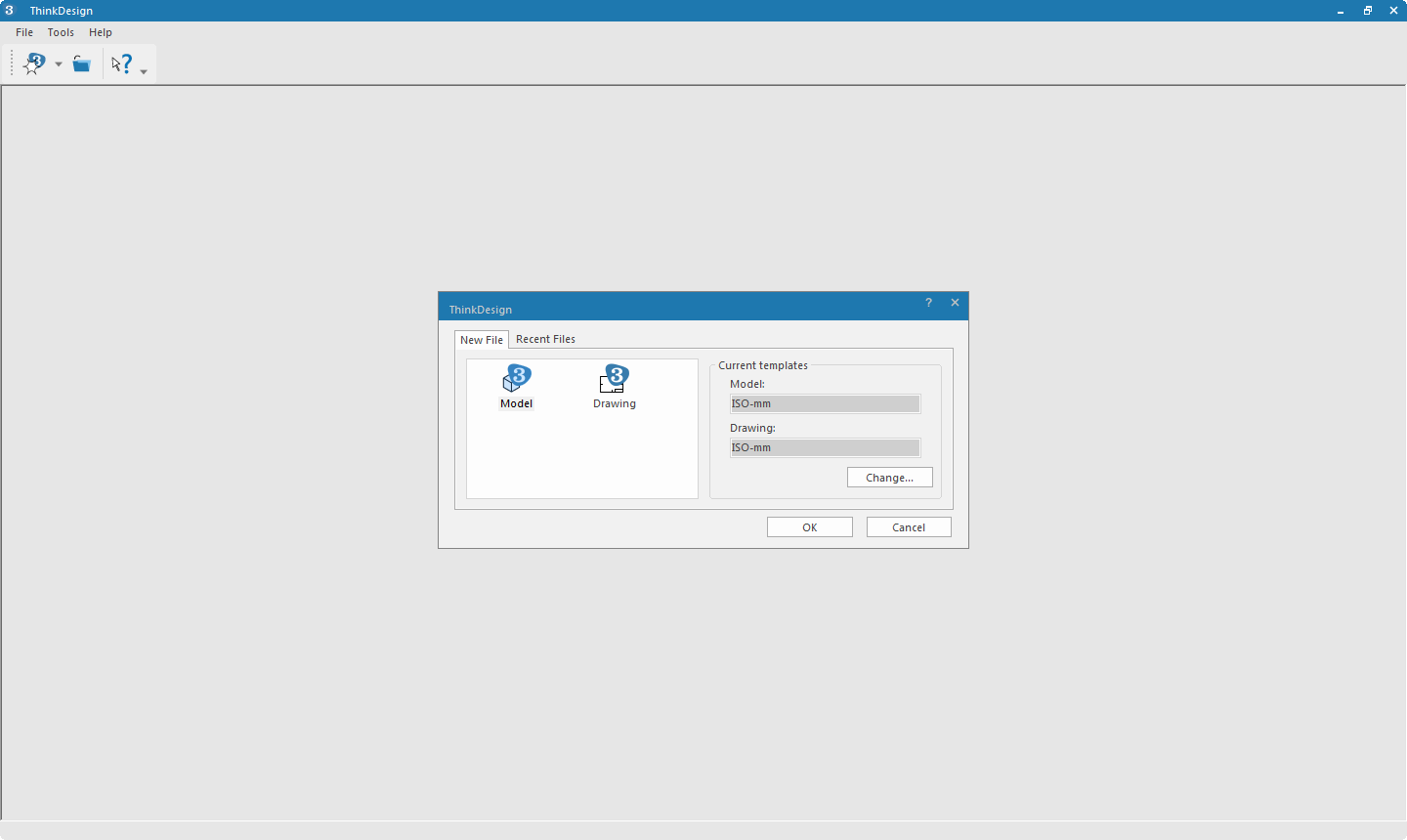Image resolution: width=1407 pixels, height=840 pixels.
Task: Minimize the ThinkDesign main window
Action: coord(1341,11)
